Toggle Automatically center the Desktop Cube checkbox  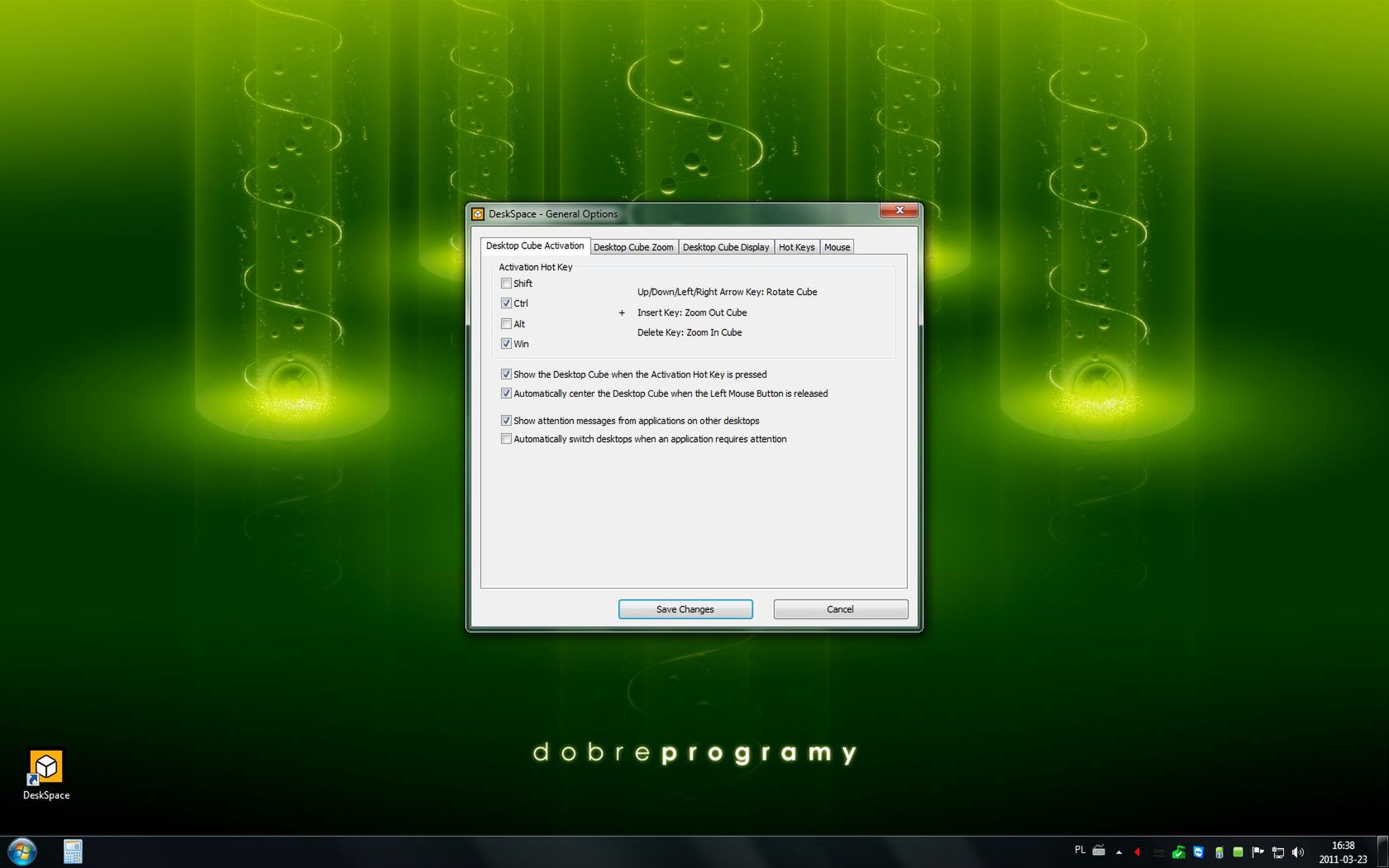[506, 393]
